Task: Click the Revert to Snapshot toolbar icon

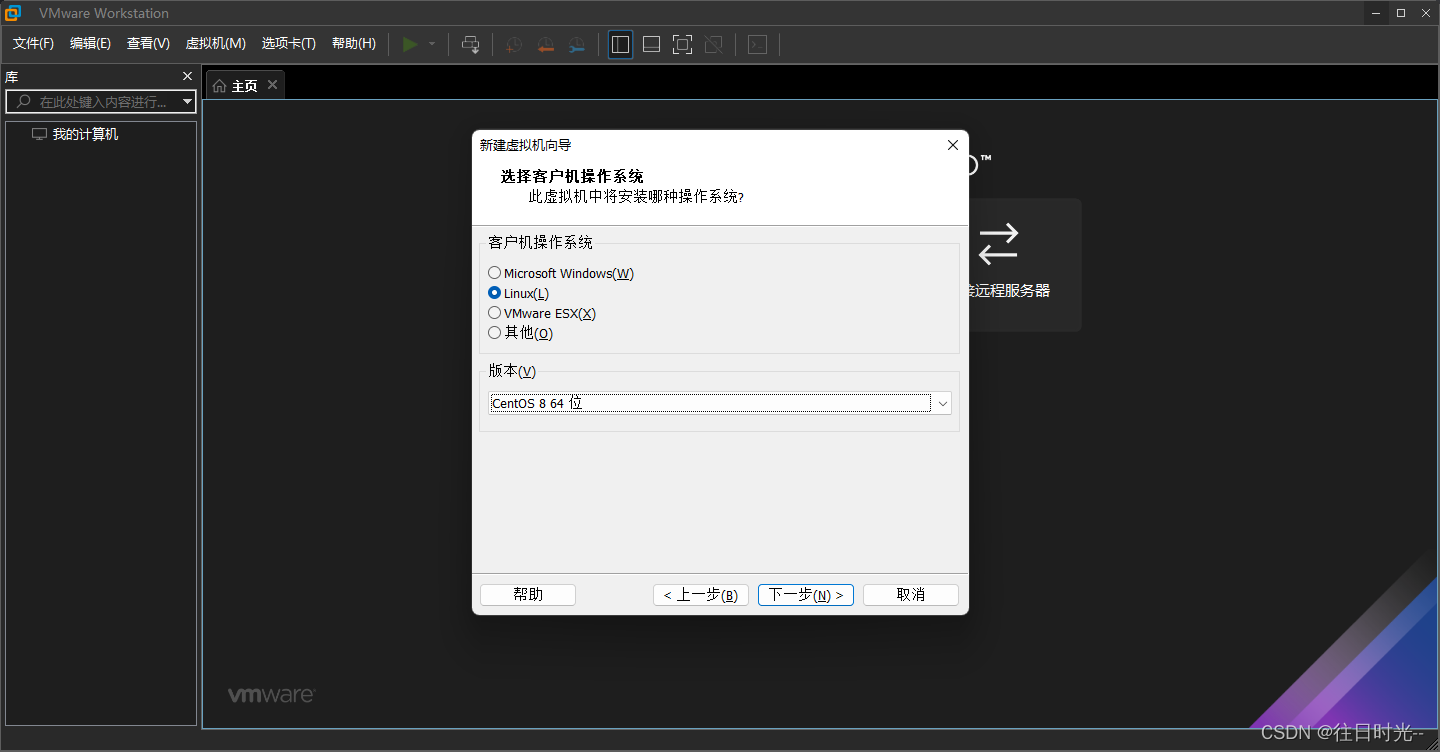Action: [545, 44]
